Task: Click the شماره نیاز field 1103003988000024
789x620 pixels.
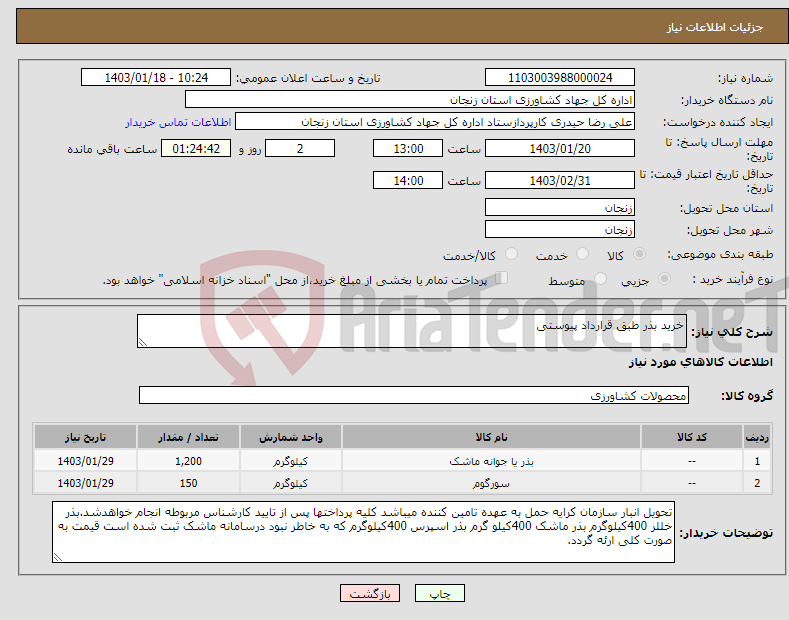Action: pyautogui.click(x=560, y=78)
